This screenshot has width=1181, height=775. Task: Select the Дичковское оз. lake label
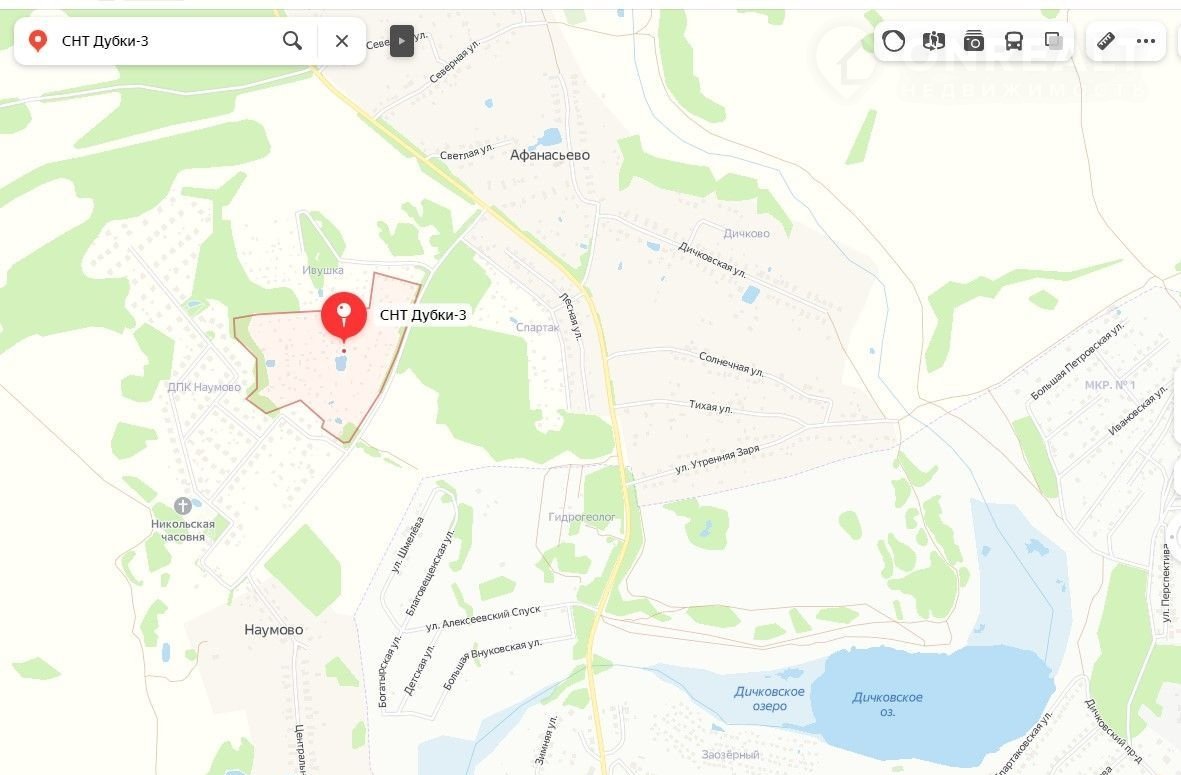click(887, 704)
